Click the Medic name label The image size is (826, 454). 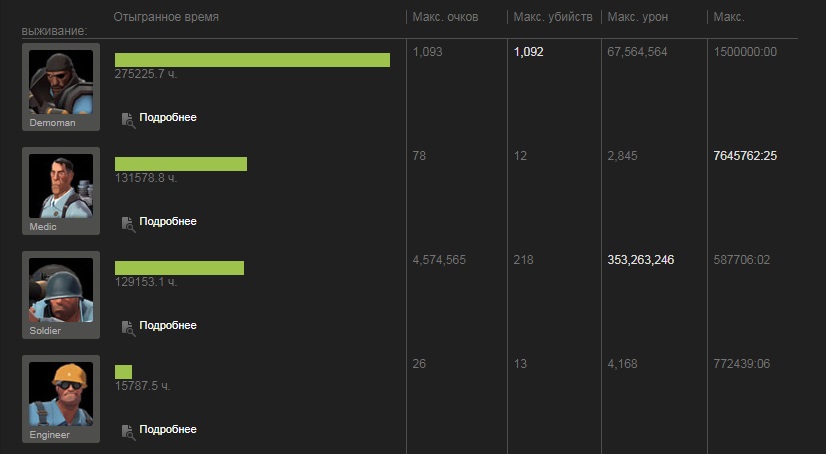[x=43, y=226]
